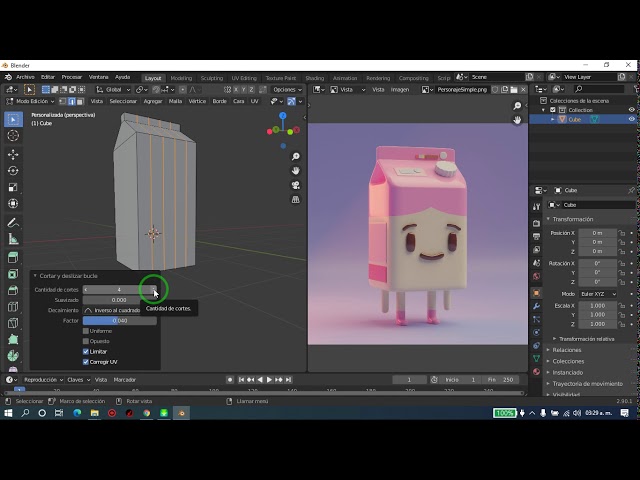Open the Archivo menu

pyautogui.click(x=25, y=77)
